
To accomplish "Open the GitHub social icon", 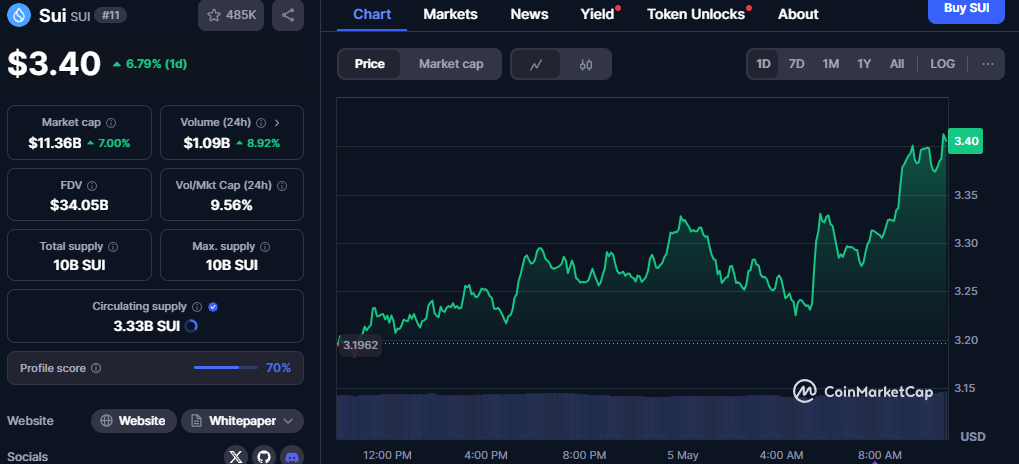I will tap(264, 456).
